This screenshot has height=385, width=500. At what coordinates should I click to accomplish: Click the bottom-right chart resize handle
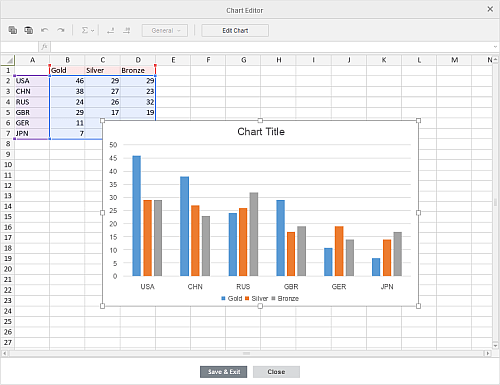click(x=418, y=306)
